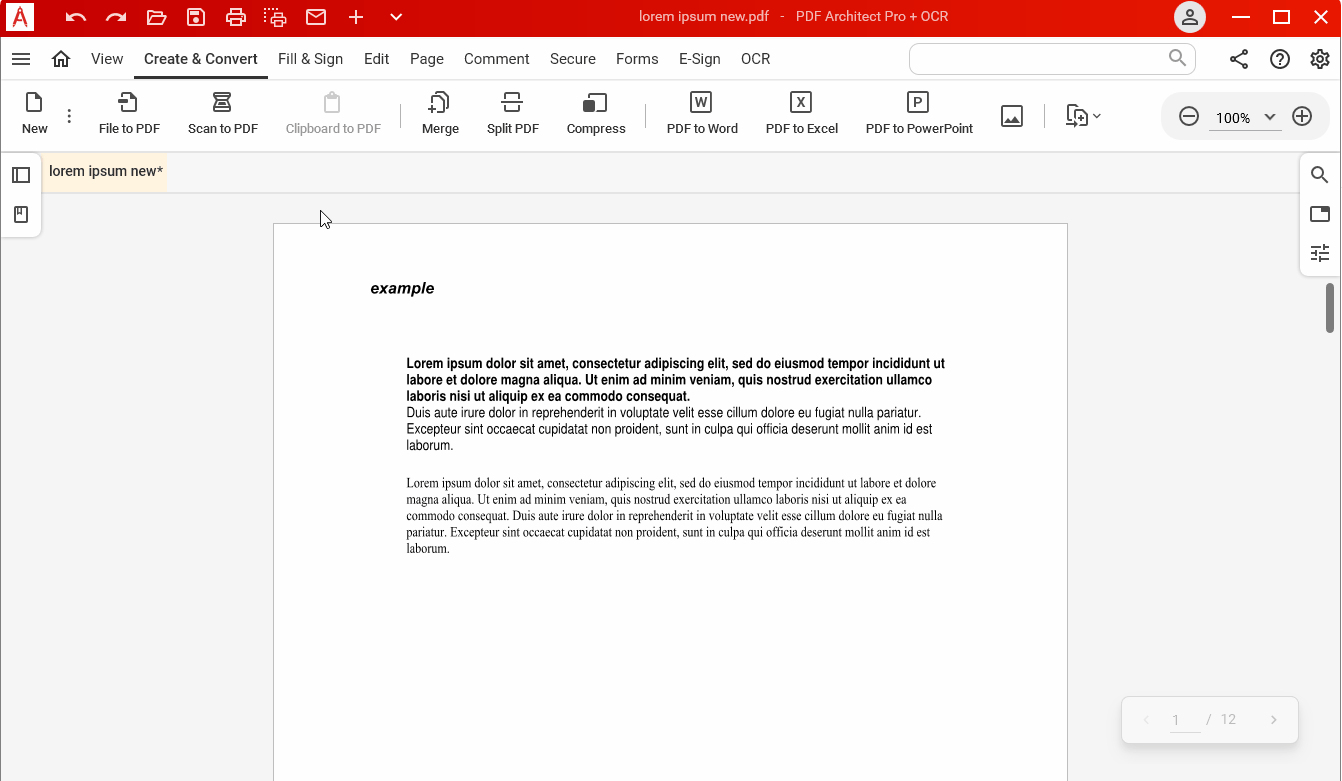Click the Compress tool

coord(596,114)
